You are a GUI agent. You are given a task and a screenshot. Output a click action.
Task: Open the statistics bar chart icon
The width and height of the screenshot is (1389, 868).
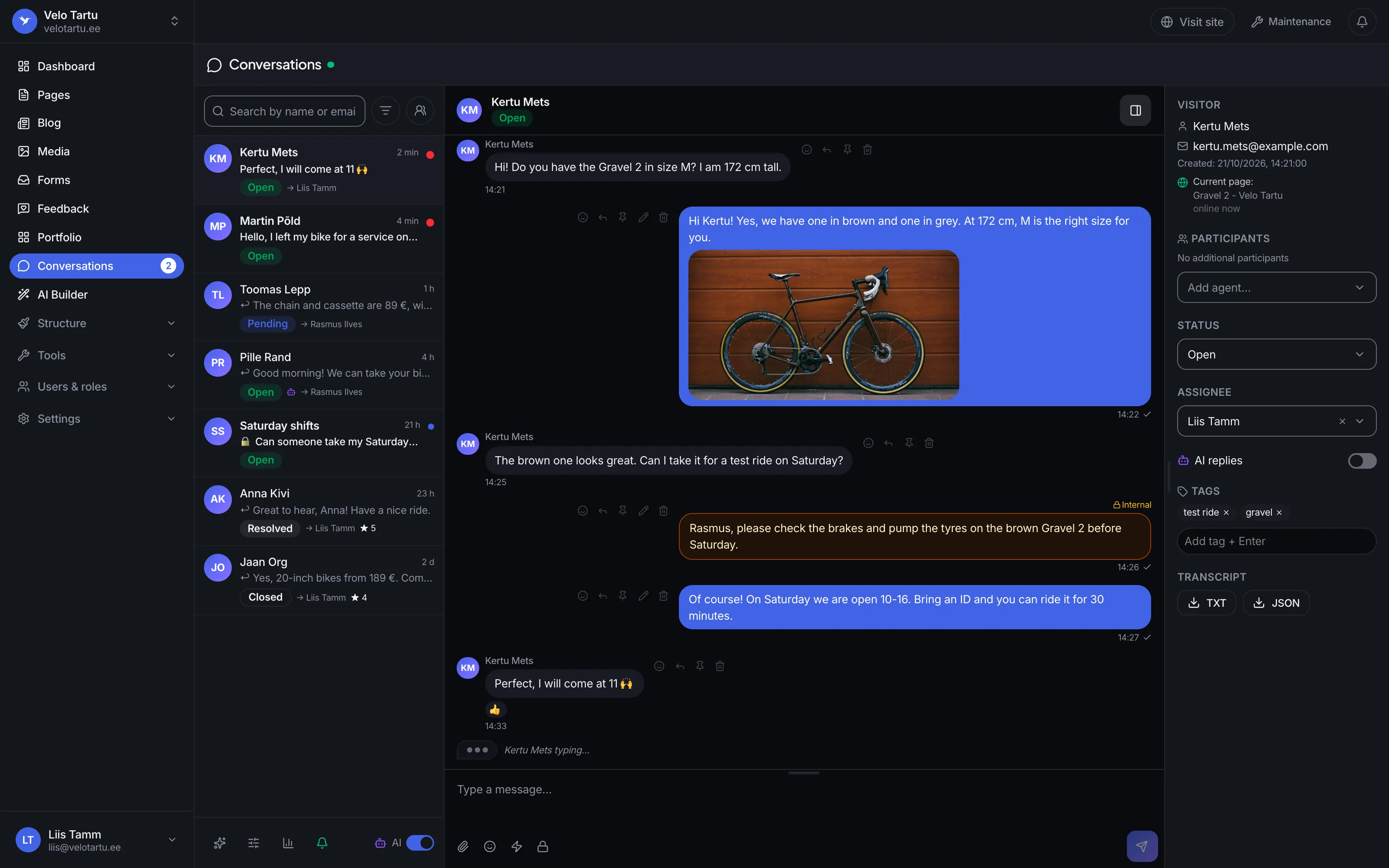click(x=288, y=843)
